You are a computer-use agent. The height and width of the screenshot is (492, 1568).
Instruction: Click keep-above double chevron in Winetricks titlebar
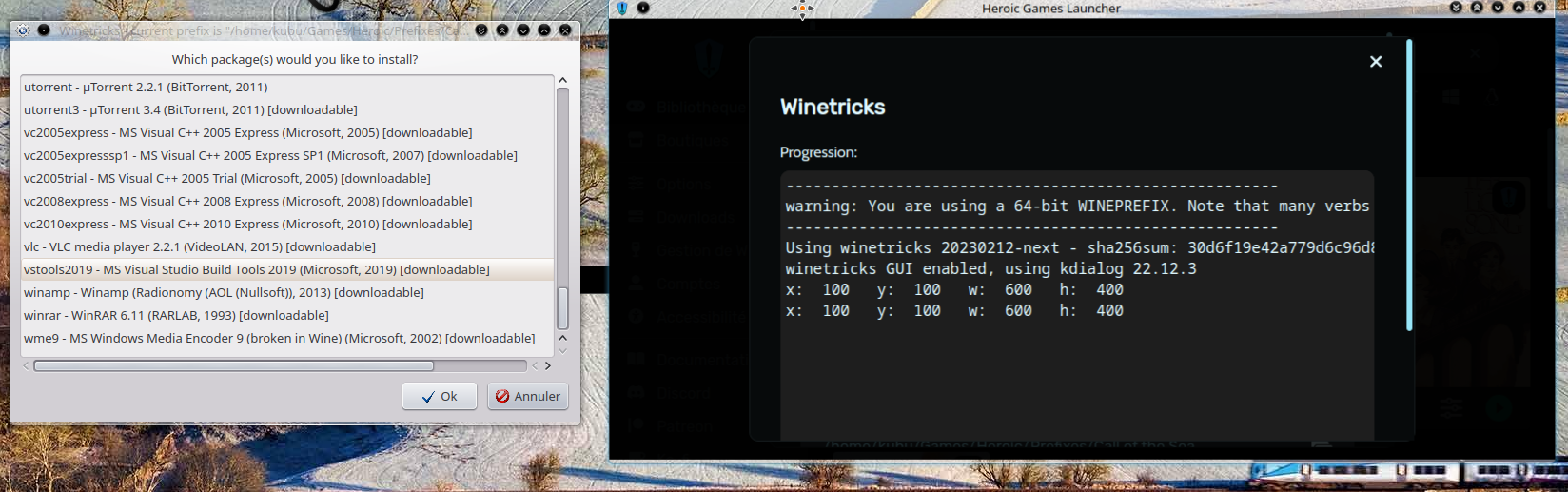(x=502, y=30)
